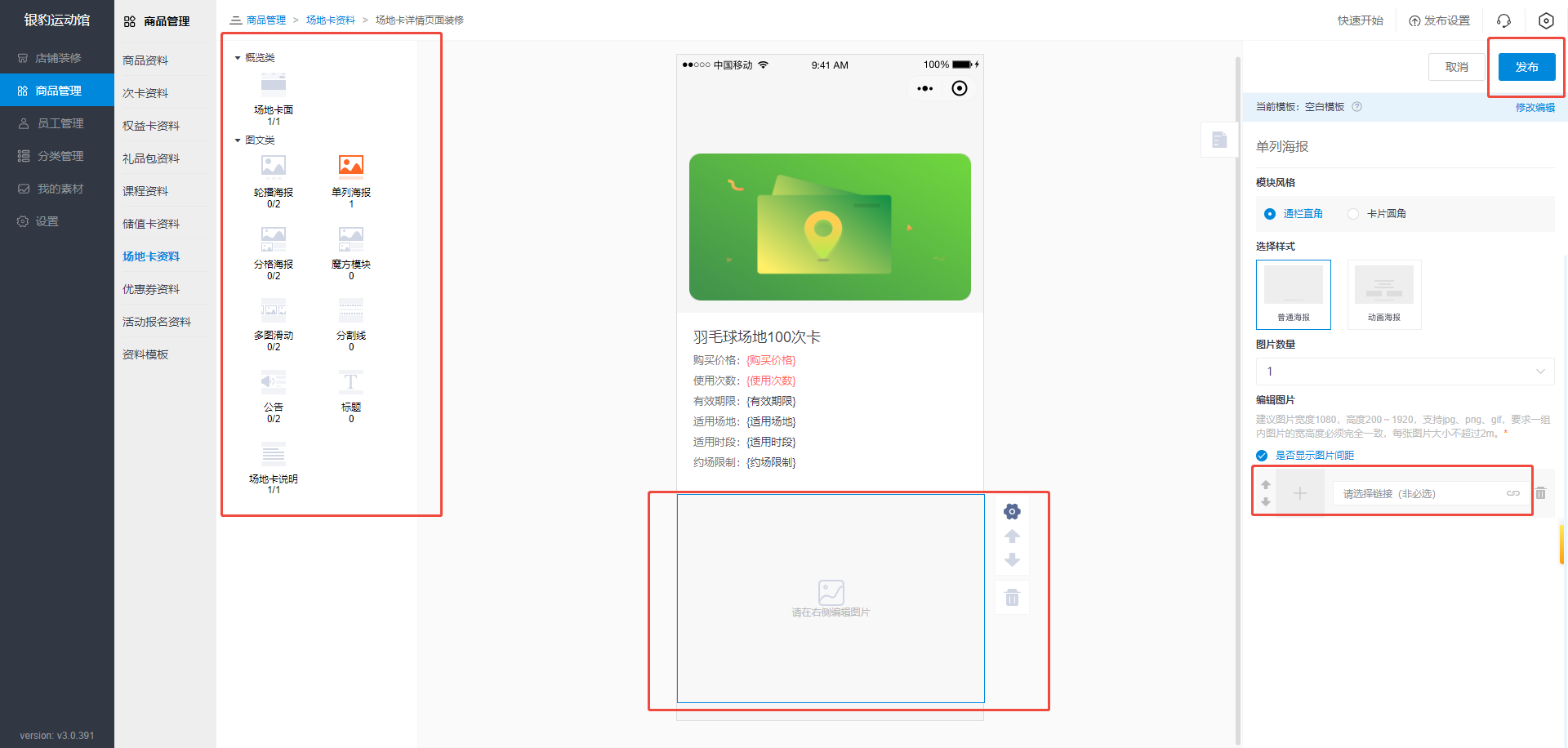1568x748 pixels.
Task: Select the 通栏直角 style radio button
Action: [x=1270, y=214]
